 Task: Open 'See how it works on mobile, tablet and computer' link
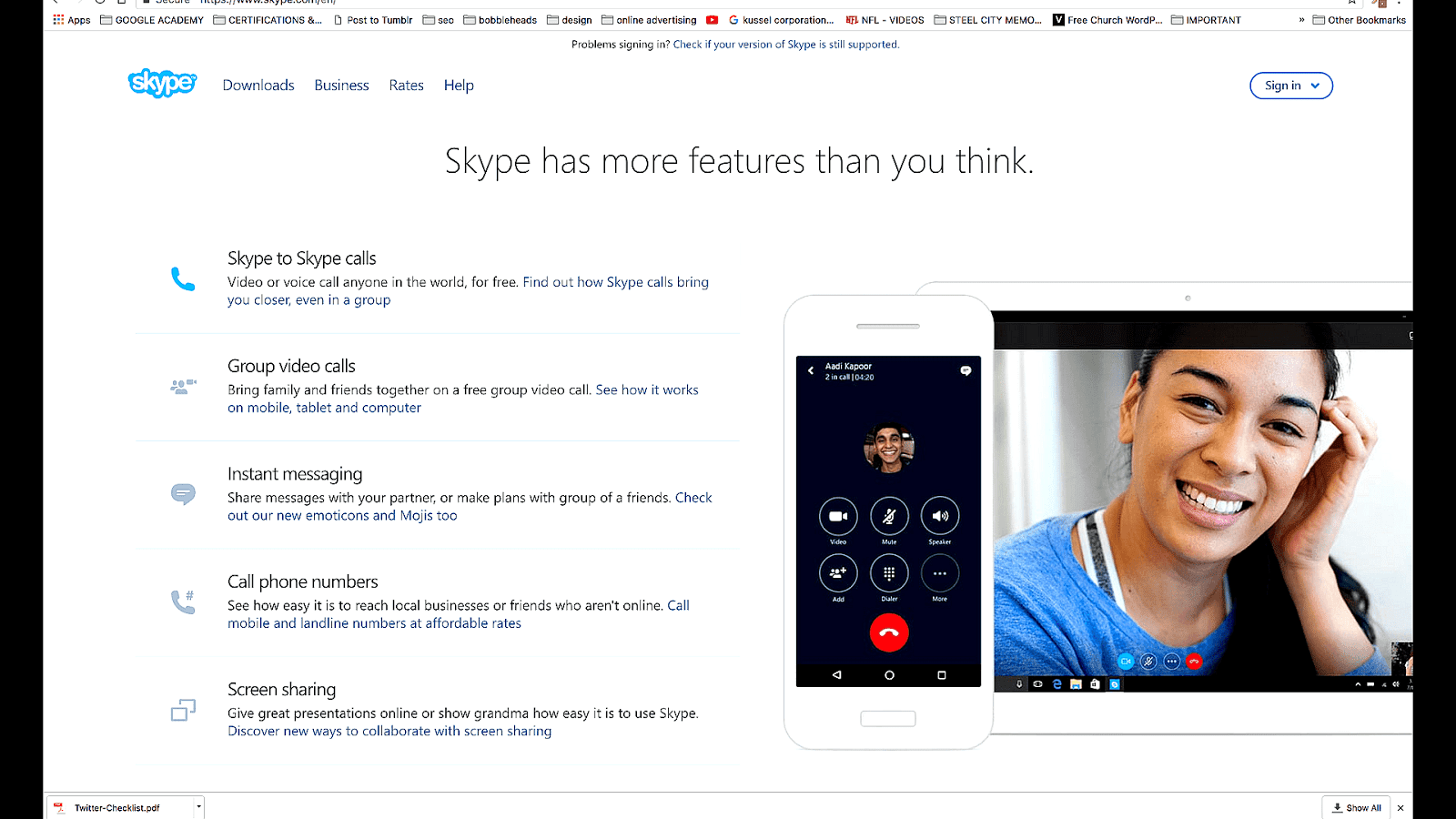[x=463, y=399]
